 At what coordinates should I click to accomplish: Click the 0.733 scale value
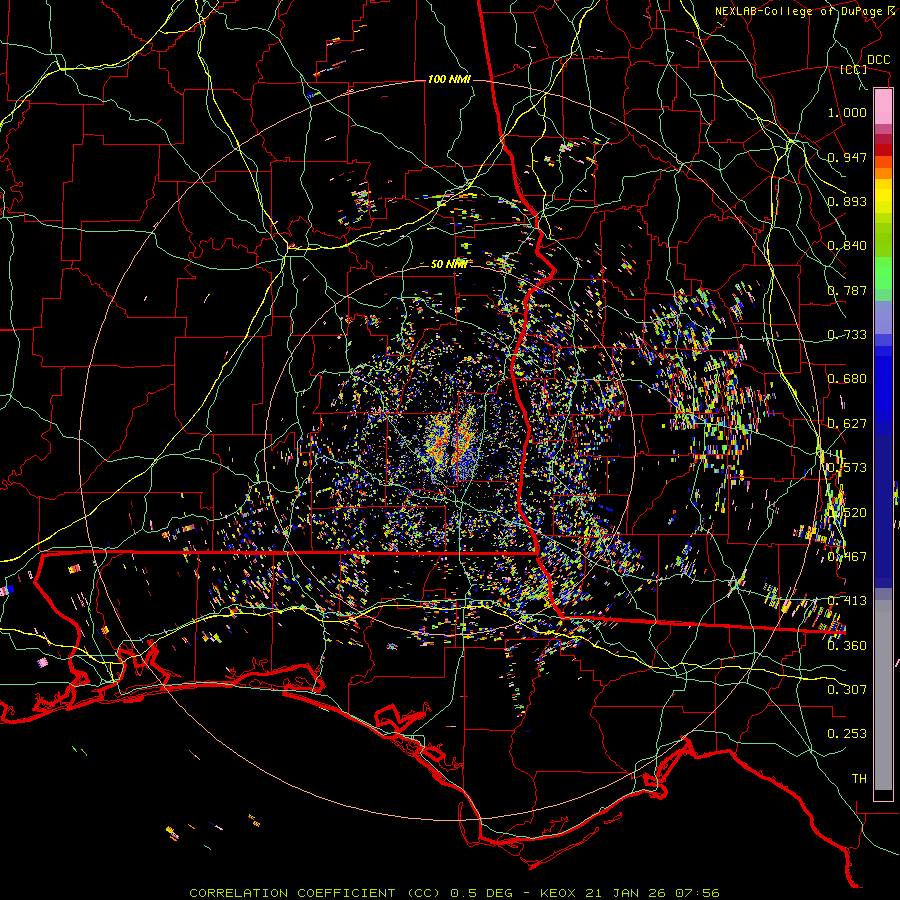tap(847, 335)
